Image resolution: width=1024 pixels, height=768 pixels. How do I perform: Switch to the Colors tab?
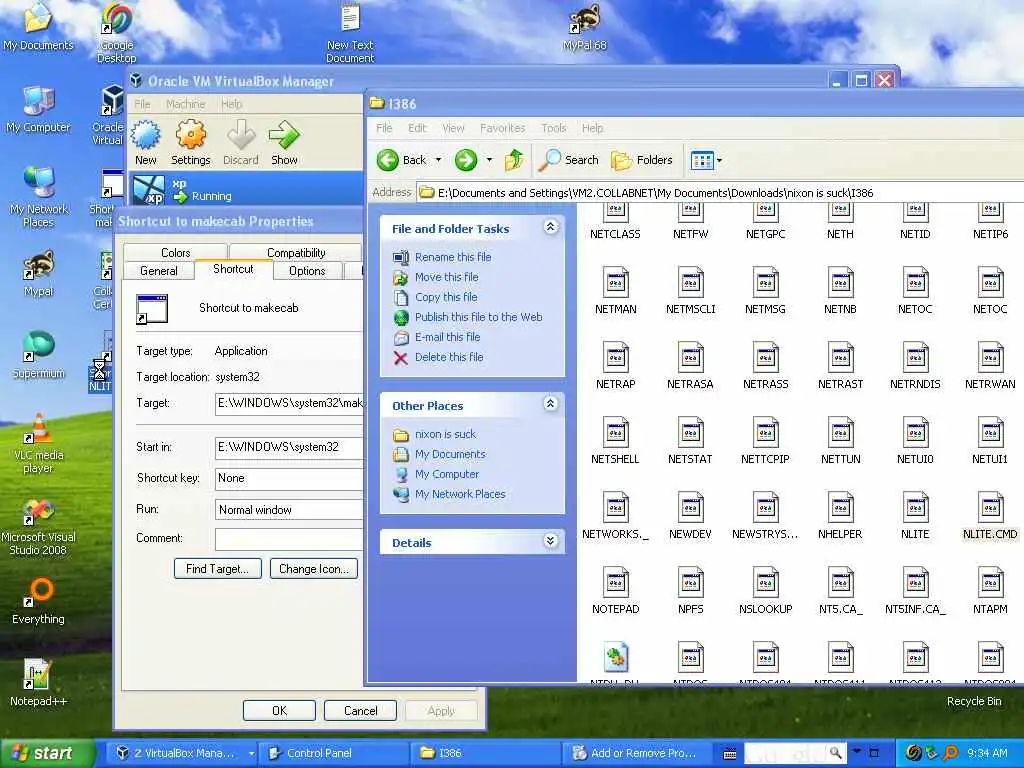click(x=176, y=252)
